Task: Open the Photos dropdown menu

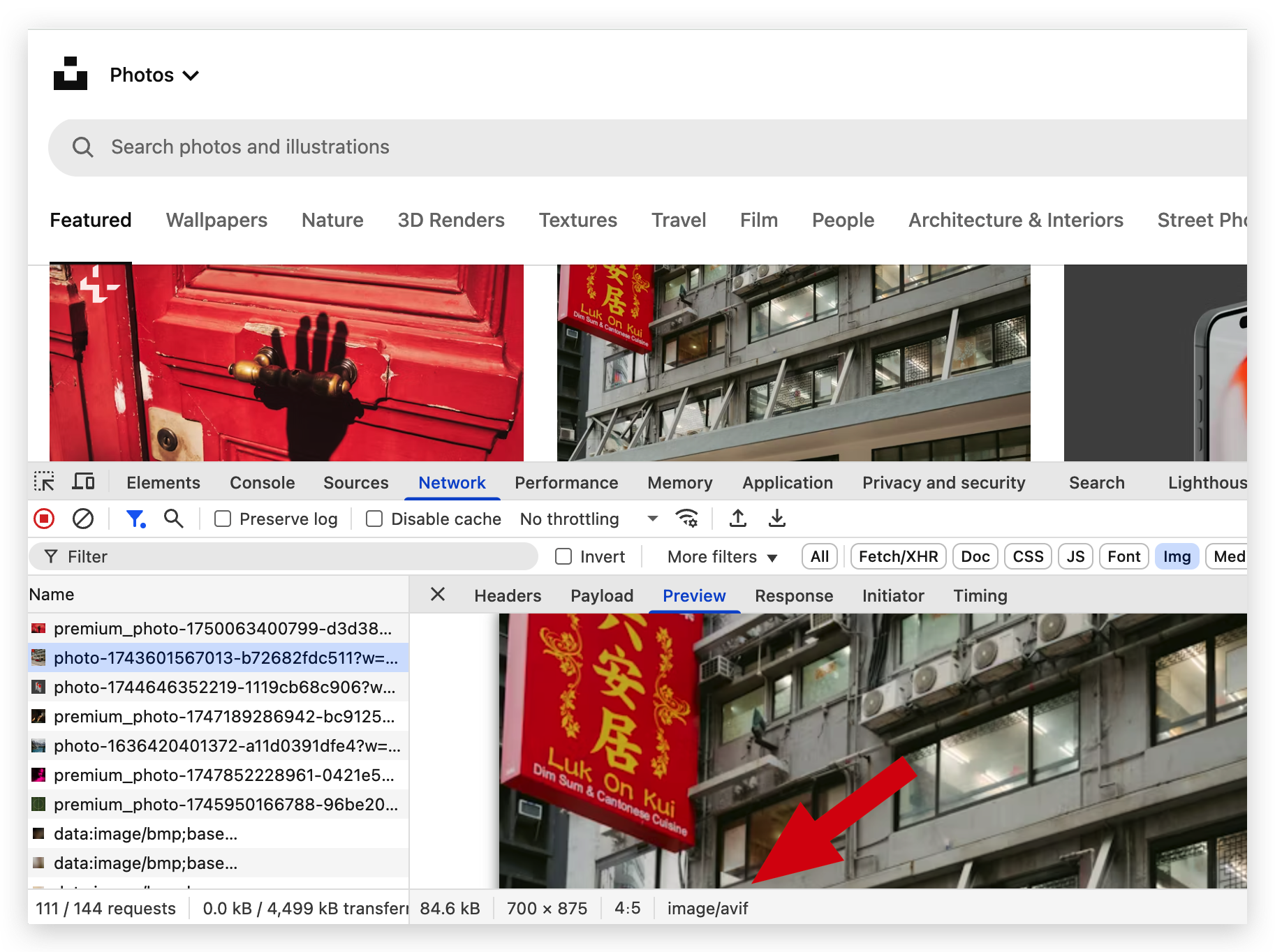Action: pos(154,75)
